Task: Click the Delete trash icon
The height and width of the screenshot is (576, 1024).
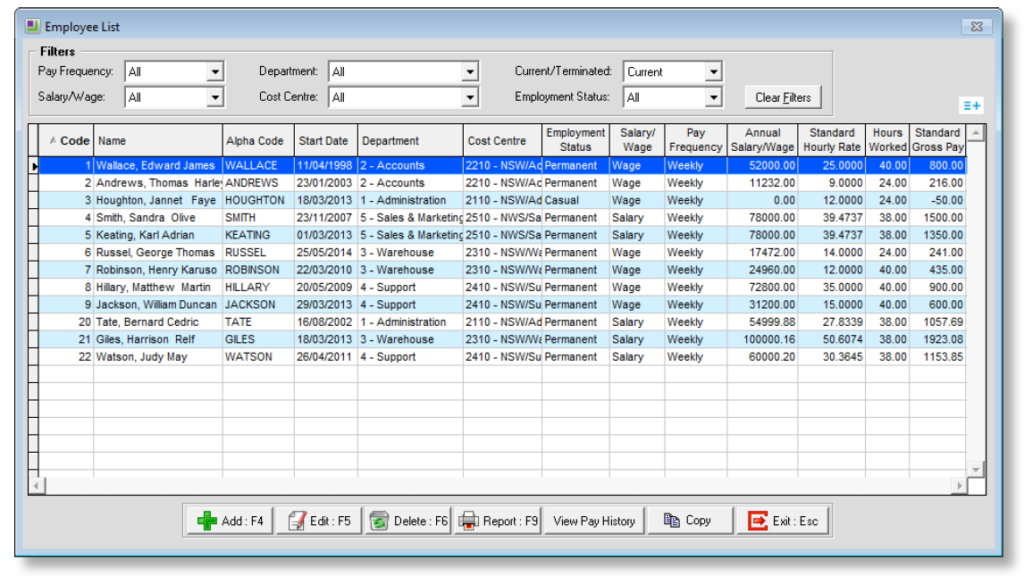Action: pyautogui.click(x=378, y=519)
